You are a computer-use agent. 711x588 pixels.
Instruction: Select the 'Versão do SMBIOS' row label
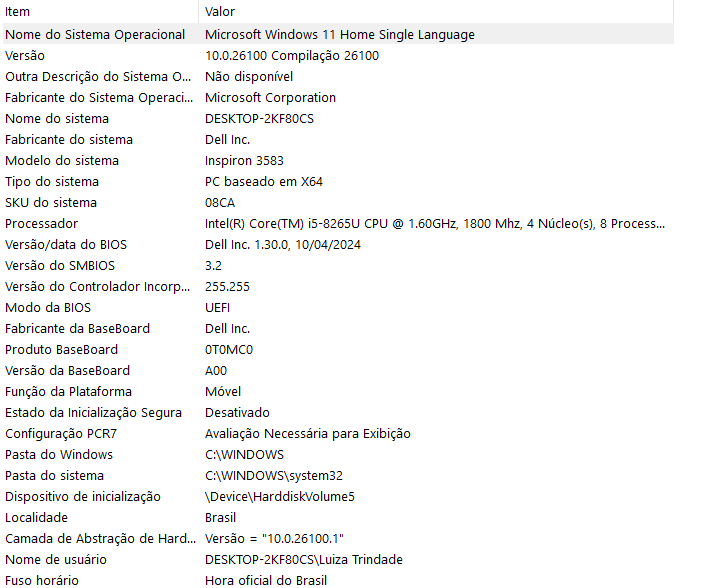coord(60,266)
